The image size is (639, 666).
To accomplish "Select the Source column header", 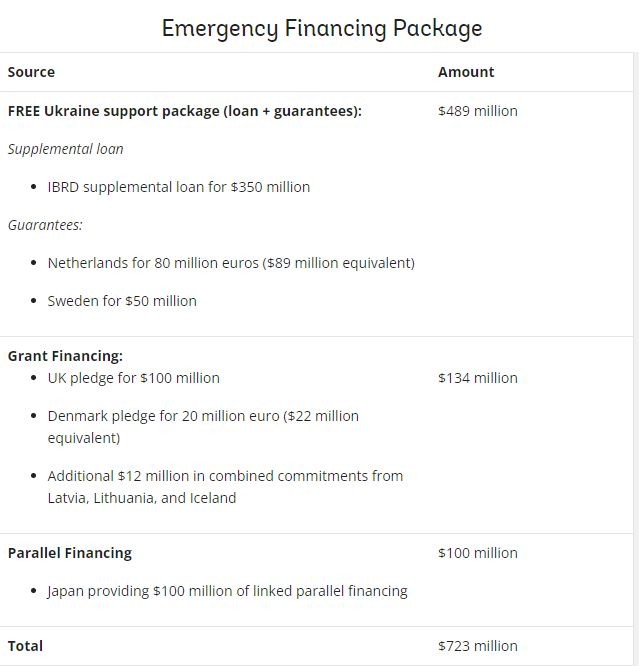I will 31,72.
